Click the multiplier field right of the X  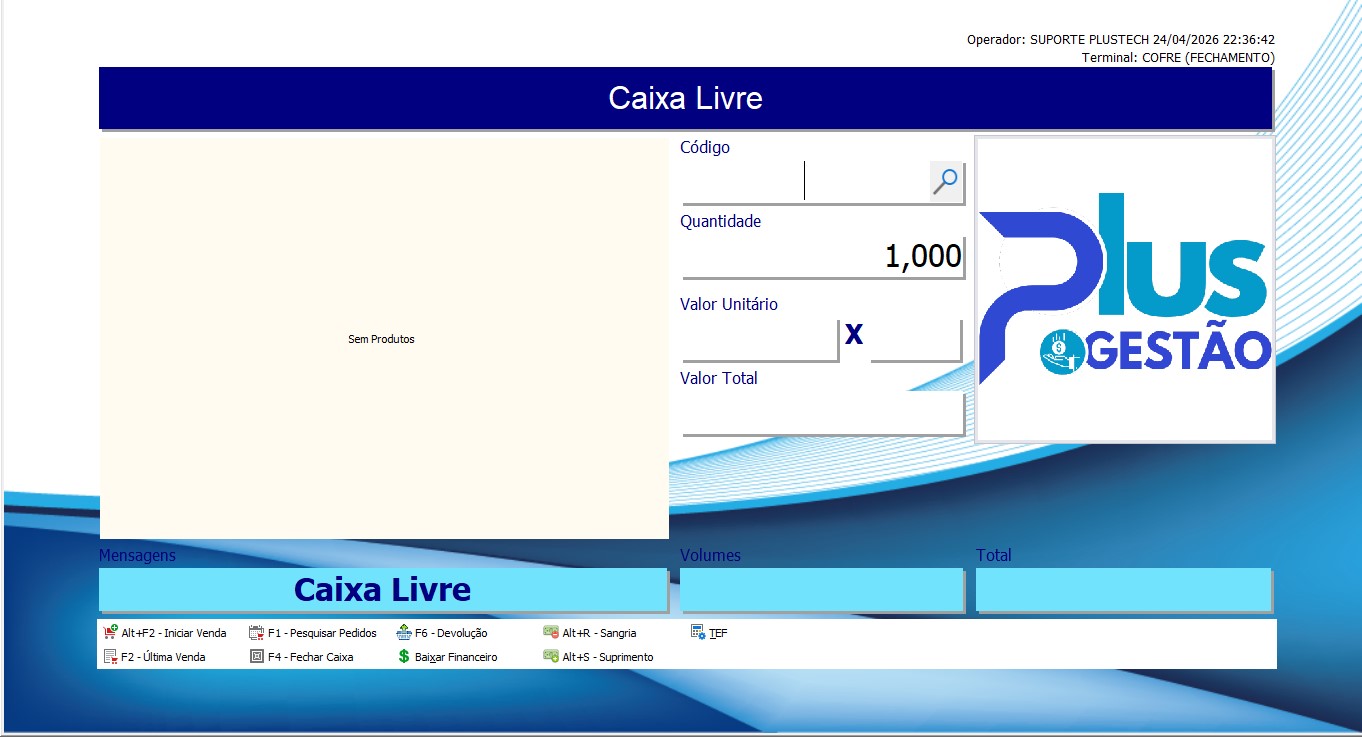pos(916,340)
